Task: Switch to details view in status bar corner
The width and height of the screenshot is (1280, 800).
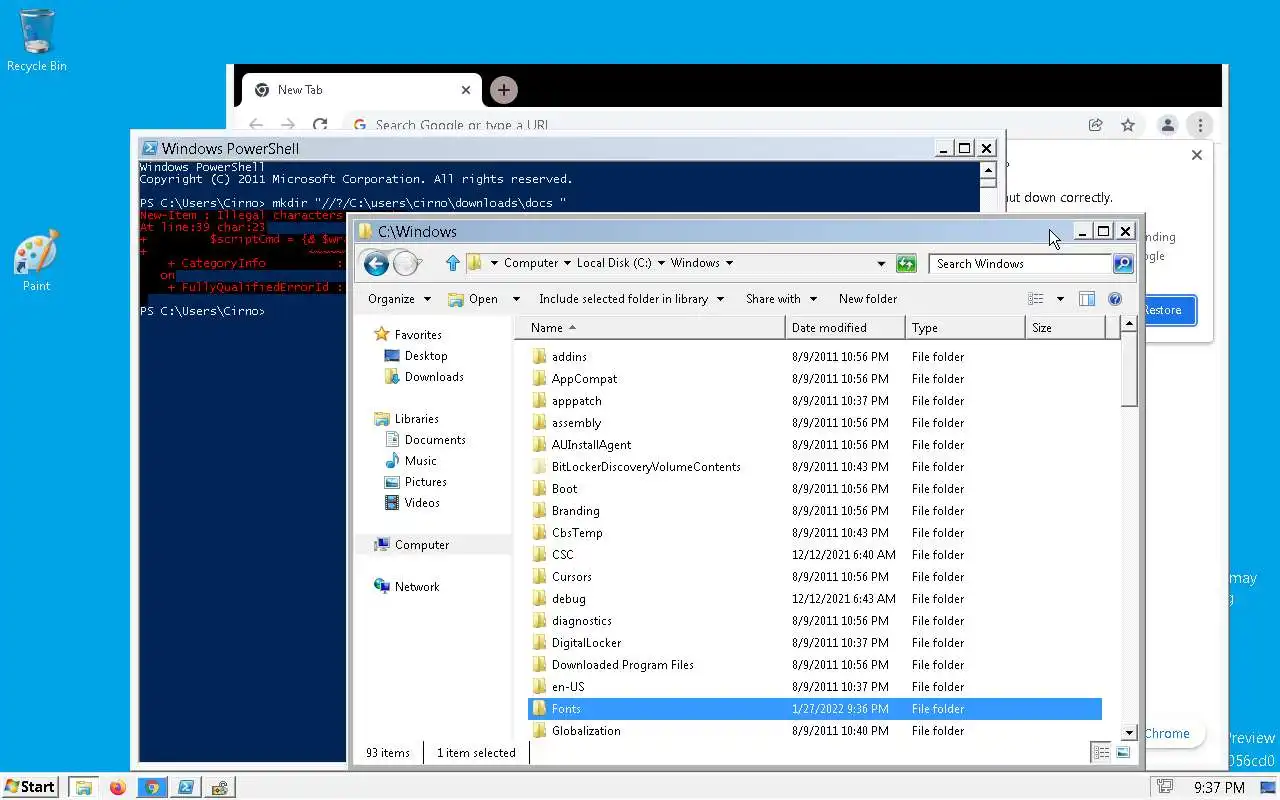Action: click(x=1101, y=753)
